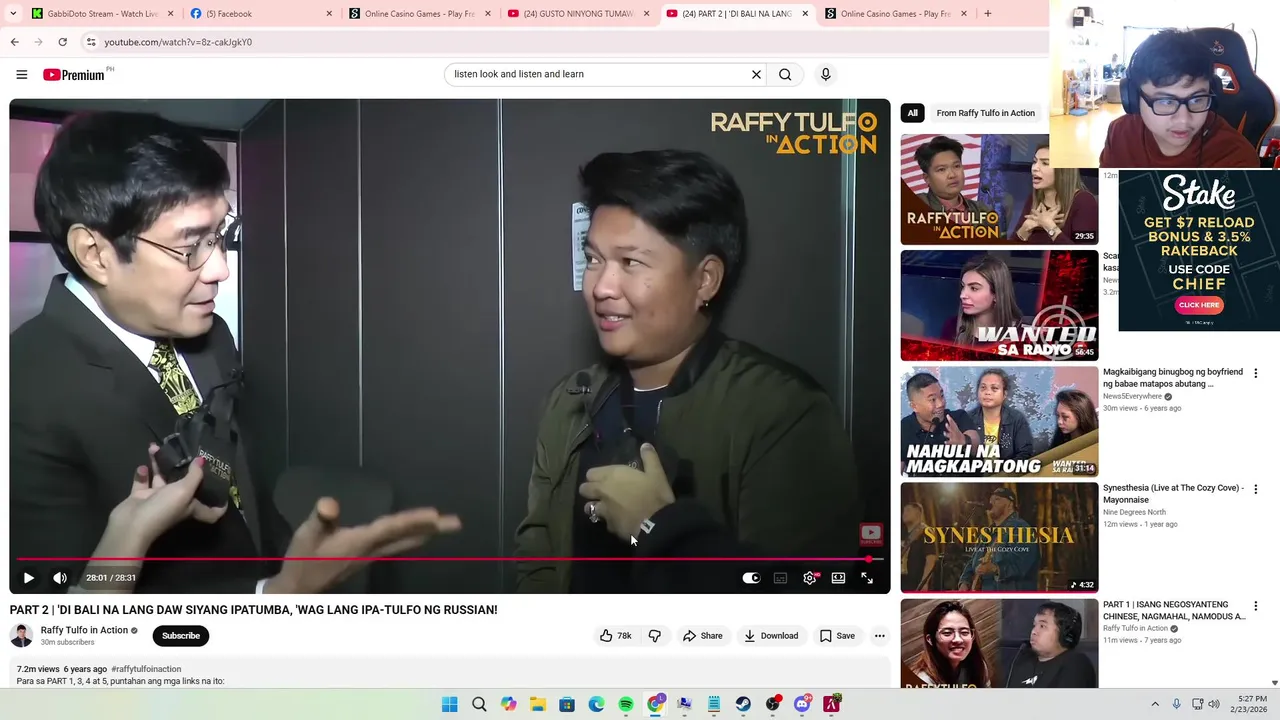Screen dimensions: 1280x720
Task: Open Spotify from the taskbar
Action: pos(626,704)
